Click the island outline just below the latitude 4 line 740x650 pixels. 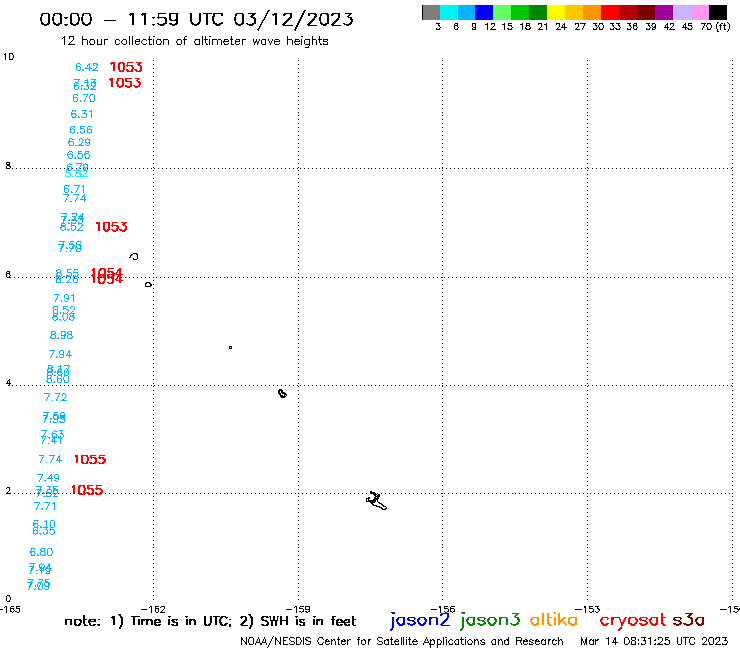pos(282,394)
